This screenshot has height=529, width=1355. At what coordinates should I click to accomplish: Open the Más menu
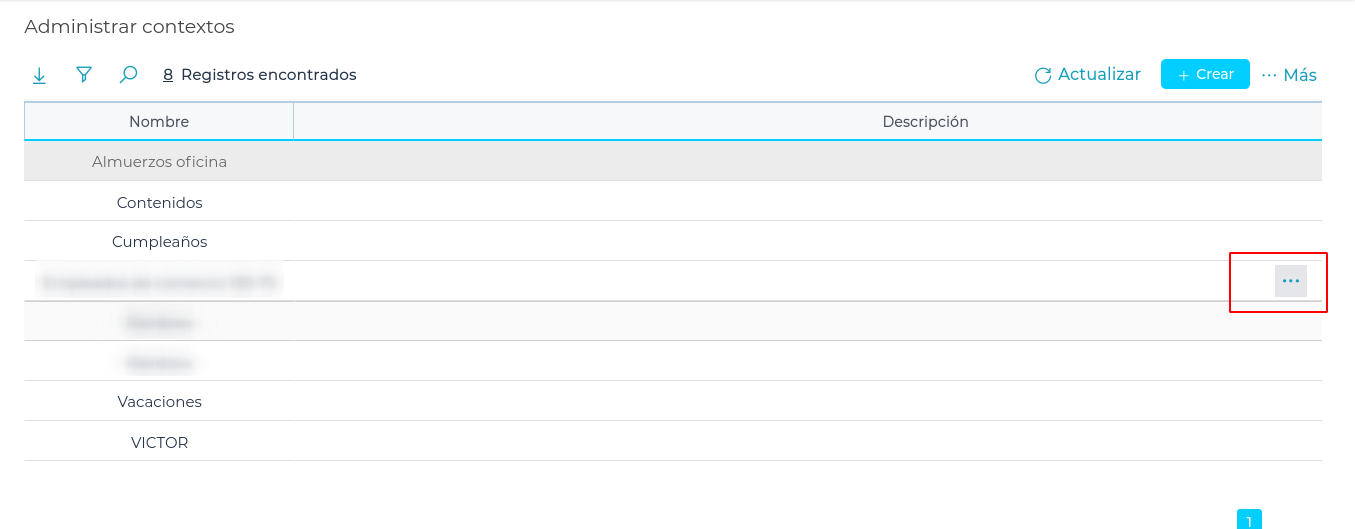pyautogui.click(x=1289, y=75)
